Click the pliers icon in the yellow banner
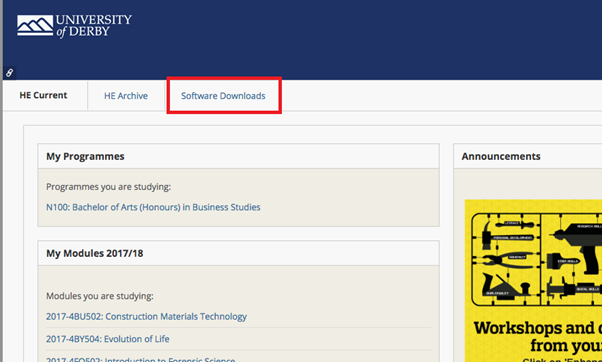The image size is (602, 362). tap(504, 260)
